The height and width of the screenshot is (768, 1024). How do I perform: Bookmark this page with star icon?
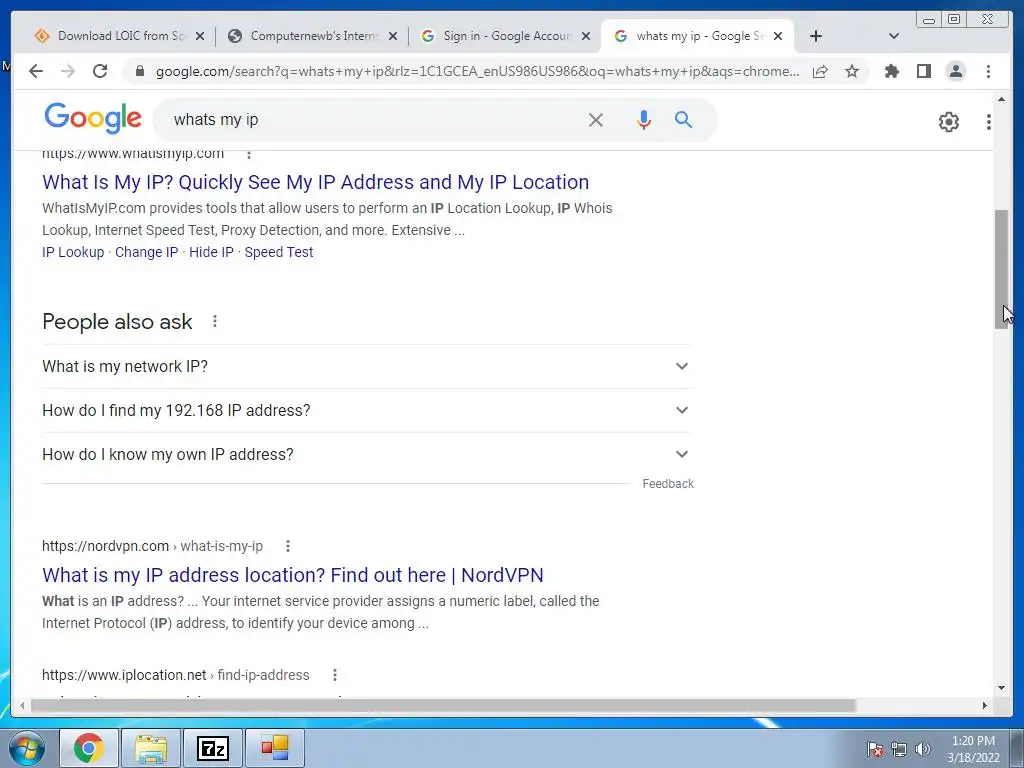(x=852, y=71)
